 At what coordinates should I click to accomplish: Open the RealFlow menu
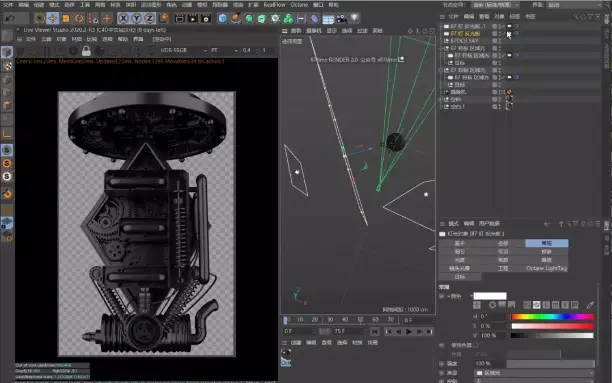click(274, 5)
